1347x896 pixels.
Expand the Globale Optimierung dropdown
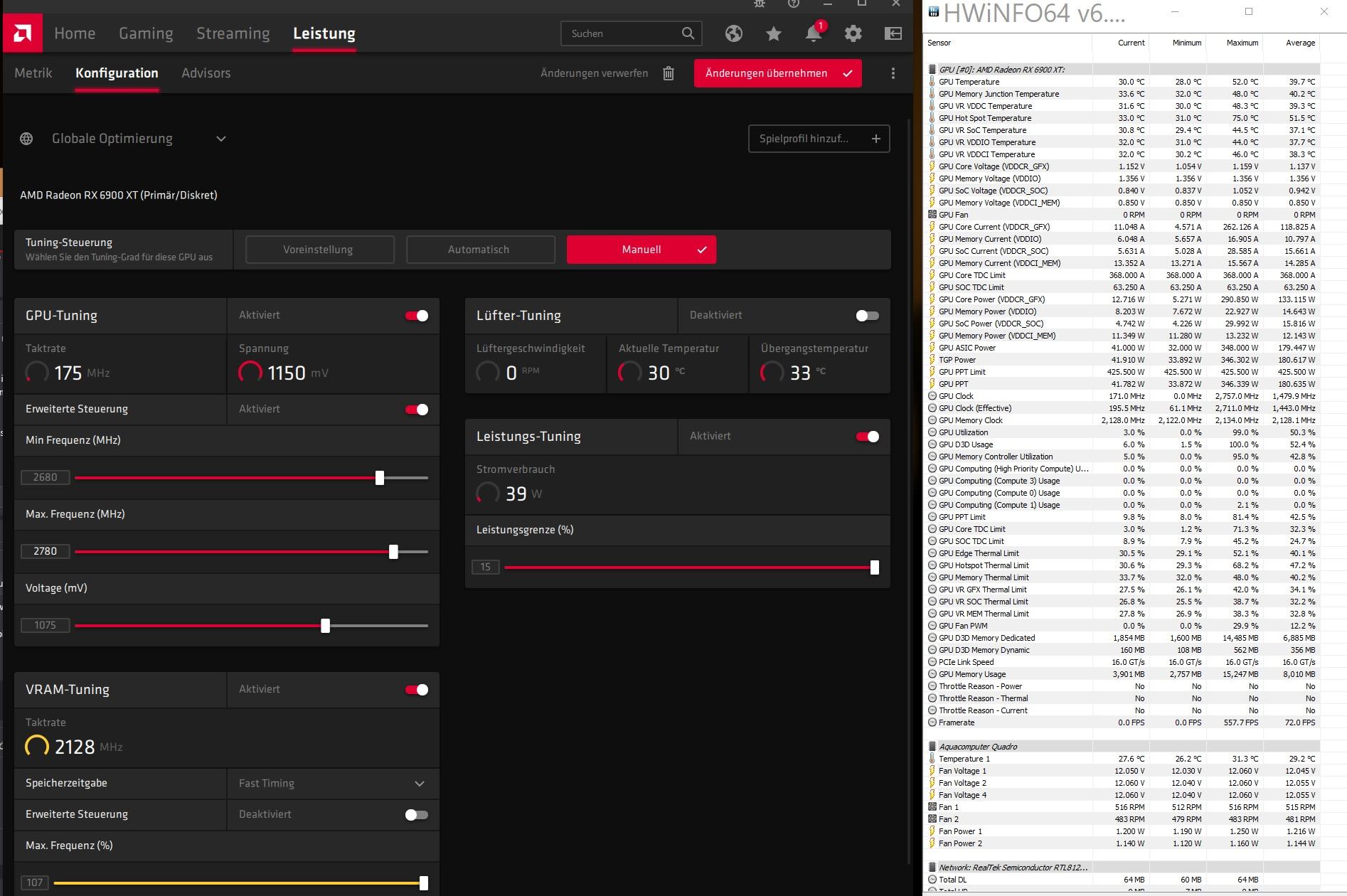pos(221,139)
